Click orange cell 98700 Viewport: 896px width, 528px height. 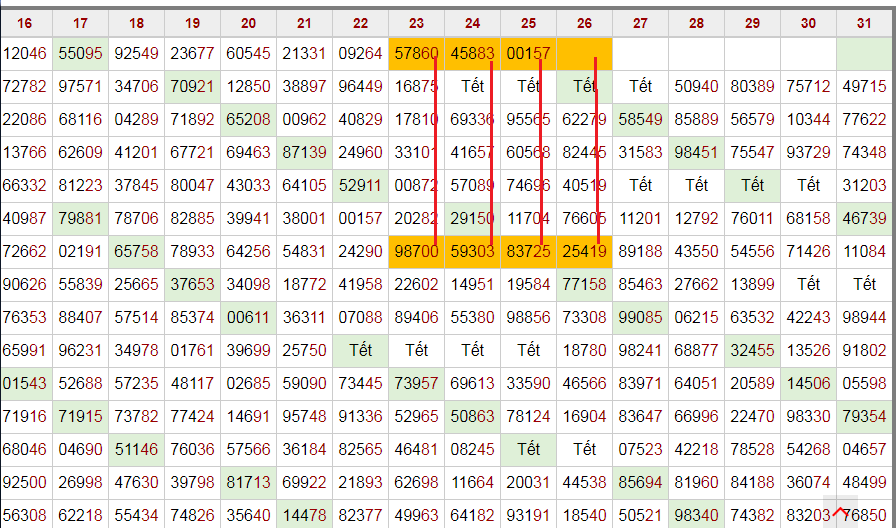coord(417,251)
